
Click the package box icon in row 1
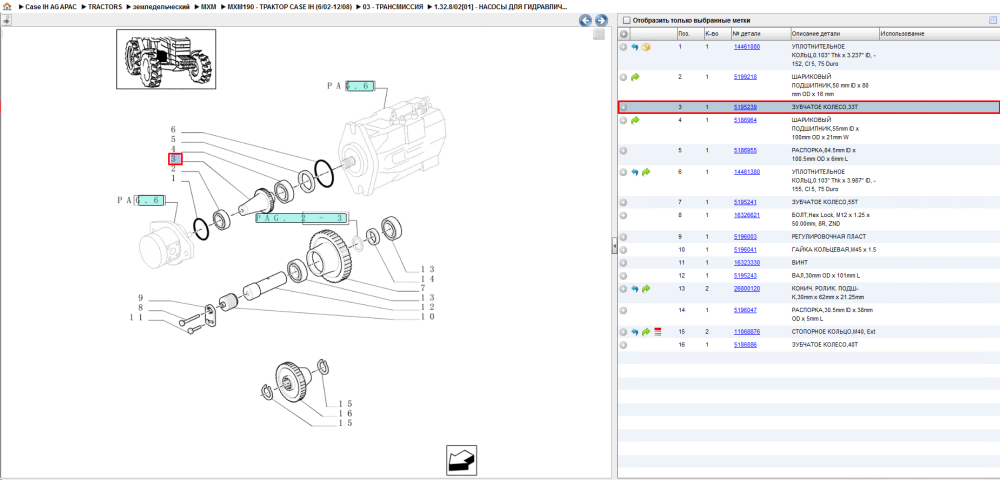(645, 47)
